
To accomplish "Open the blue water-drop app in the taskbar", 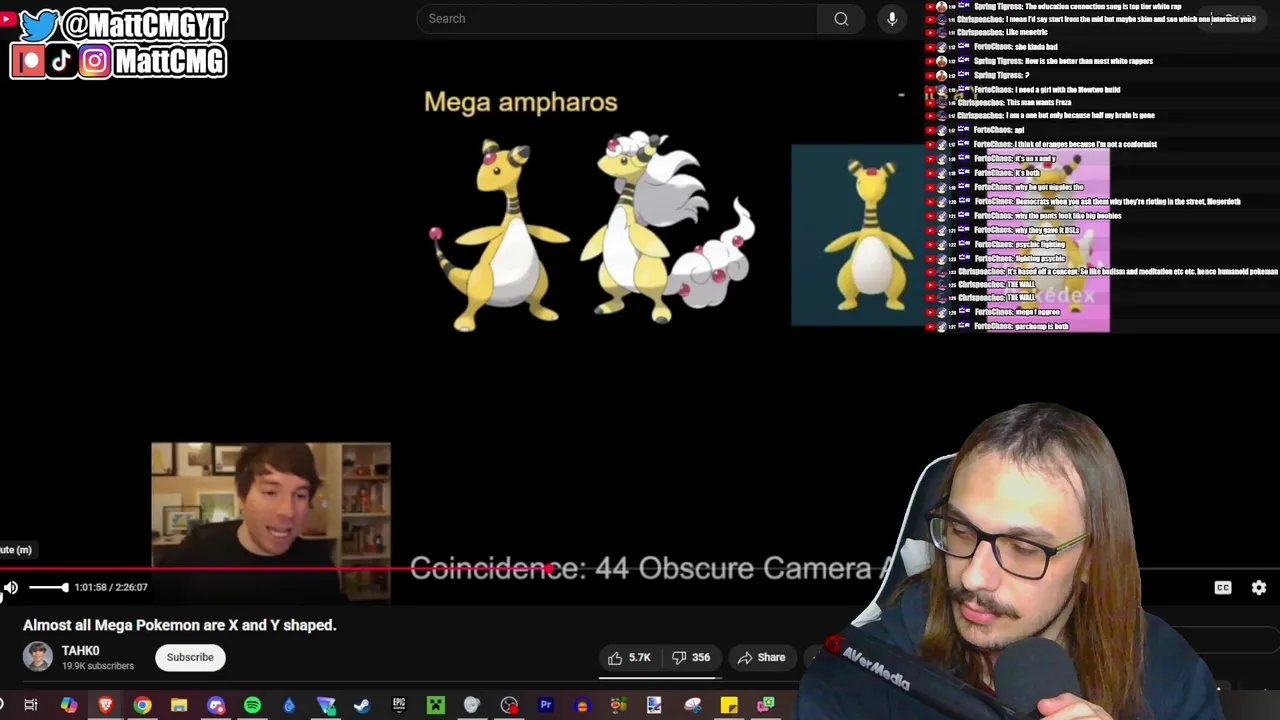I will point(289,705).
